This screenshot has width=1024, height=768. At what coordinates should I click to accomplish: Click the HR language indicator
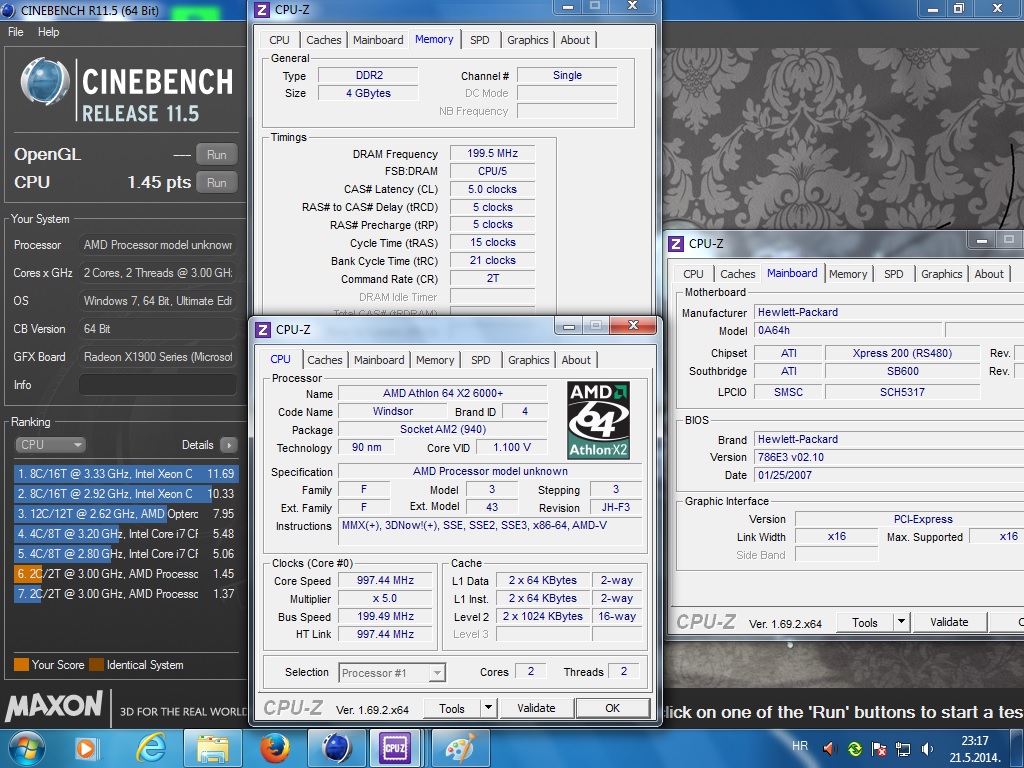pos(800,745)
